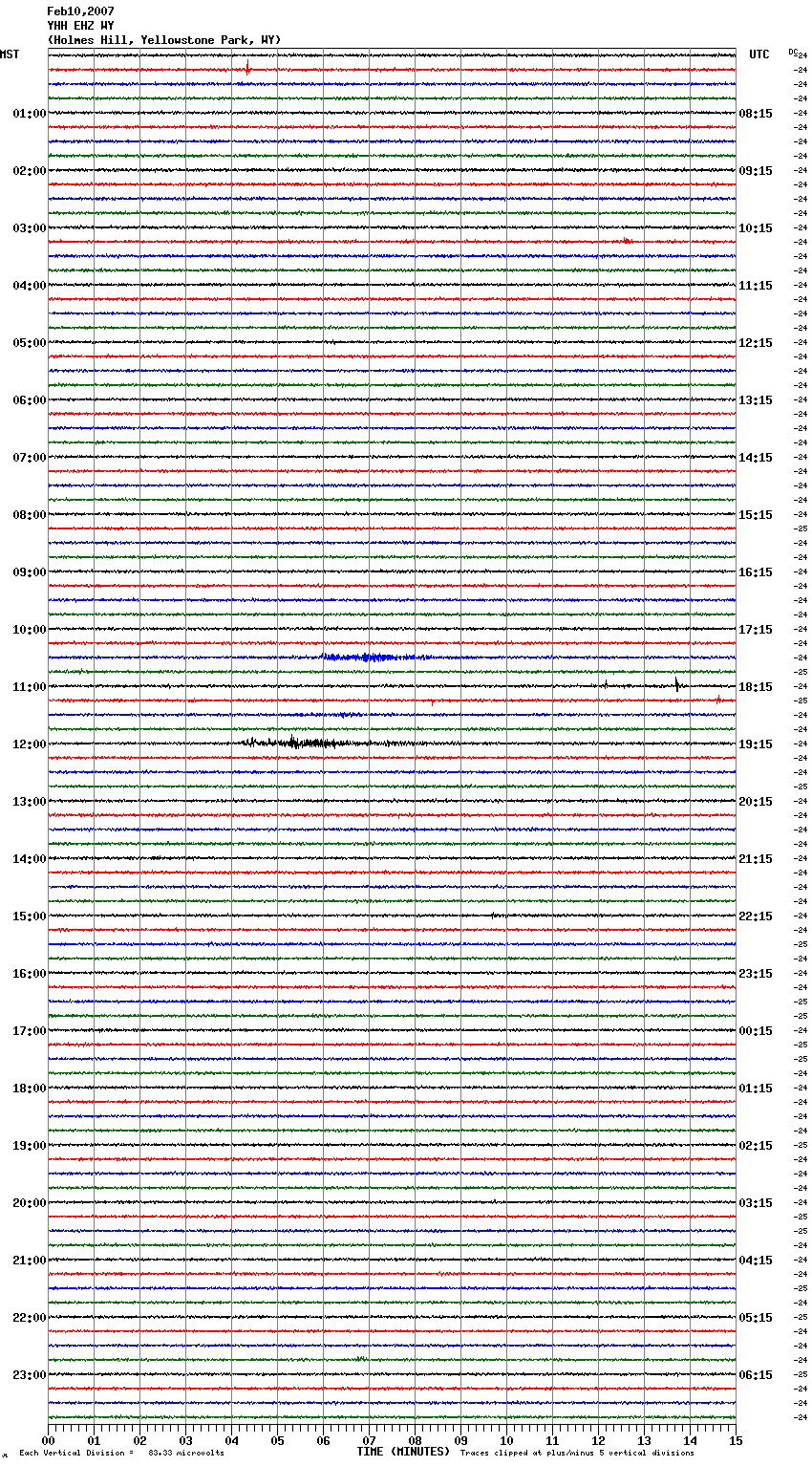Click the 15:15 UTC time label

point(756,515)
